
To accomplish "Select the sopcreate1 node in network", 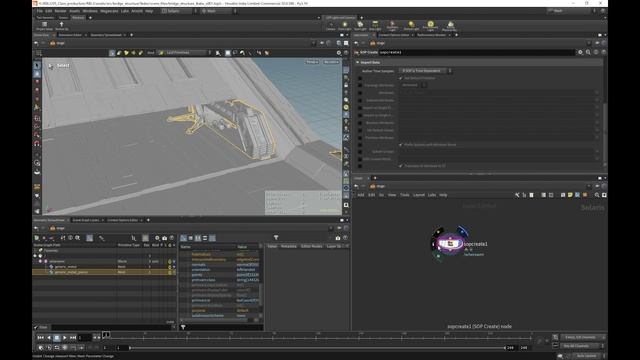I will click(x=449, y=244).
